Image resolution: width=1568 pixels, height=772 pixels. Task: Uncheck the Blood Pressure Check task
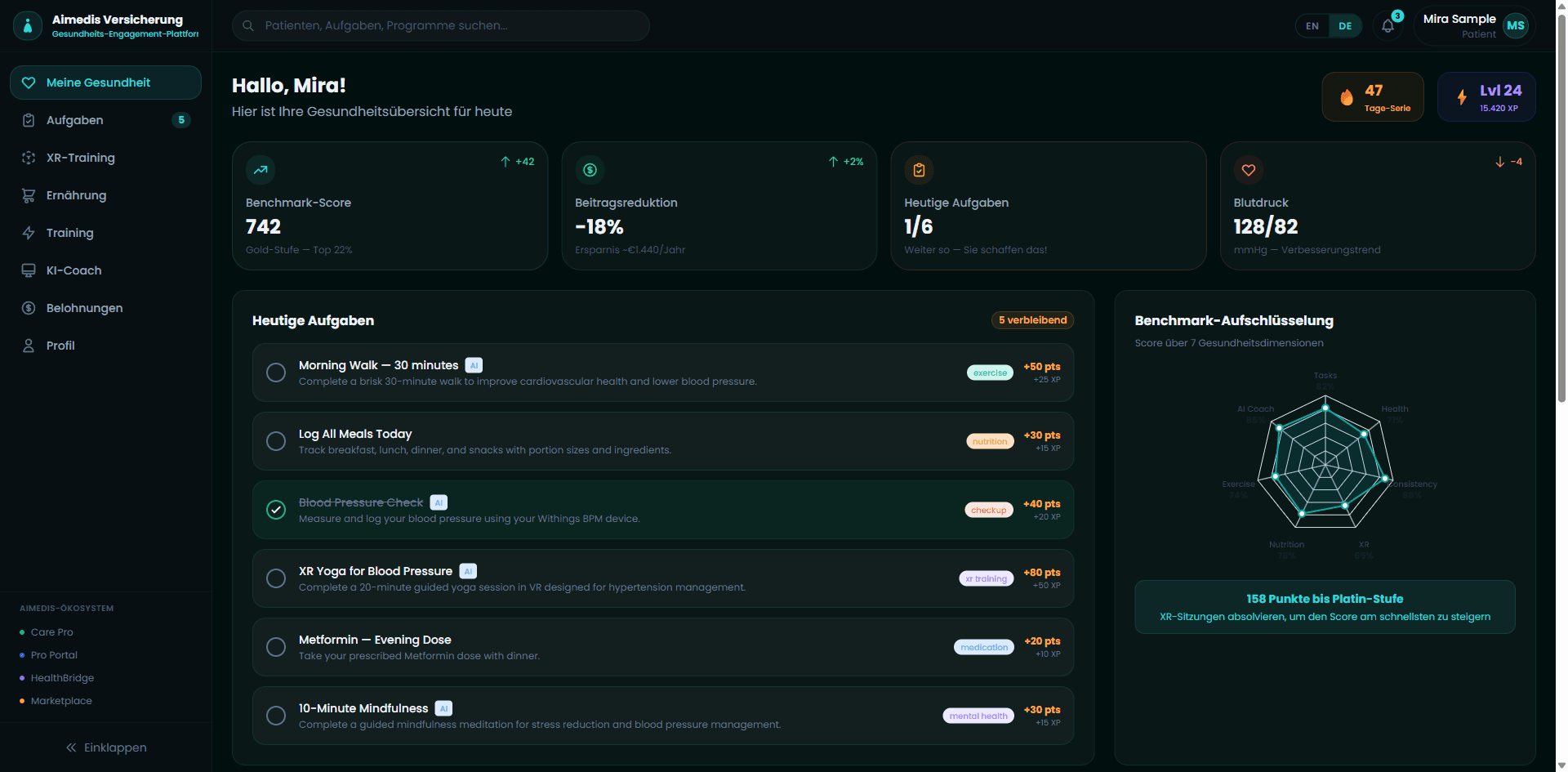276,510
